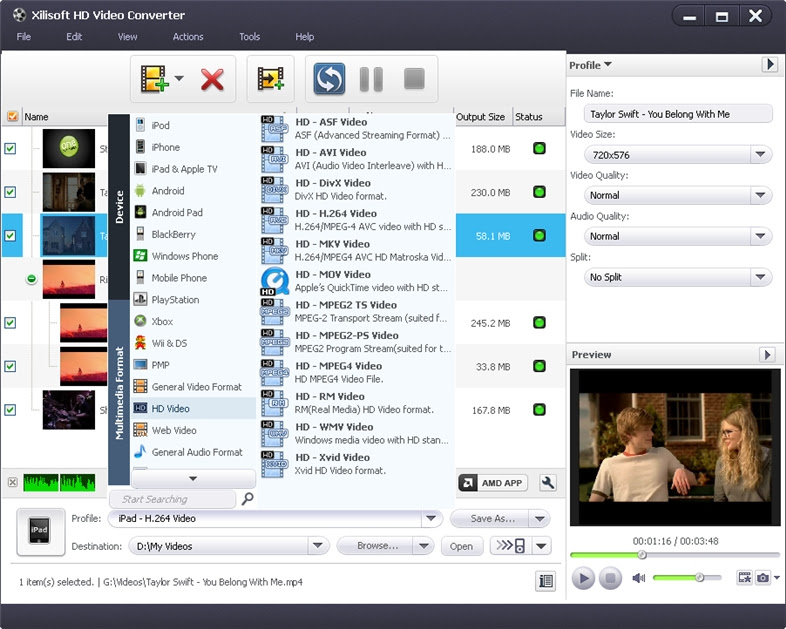The image size is (786, 629).
Task: Expand the Profile combo box arrow
Action: click(x=431, y=518)
